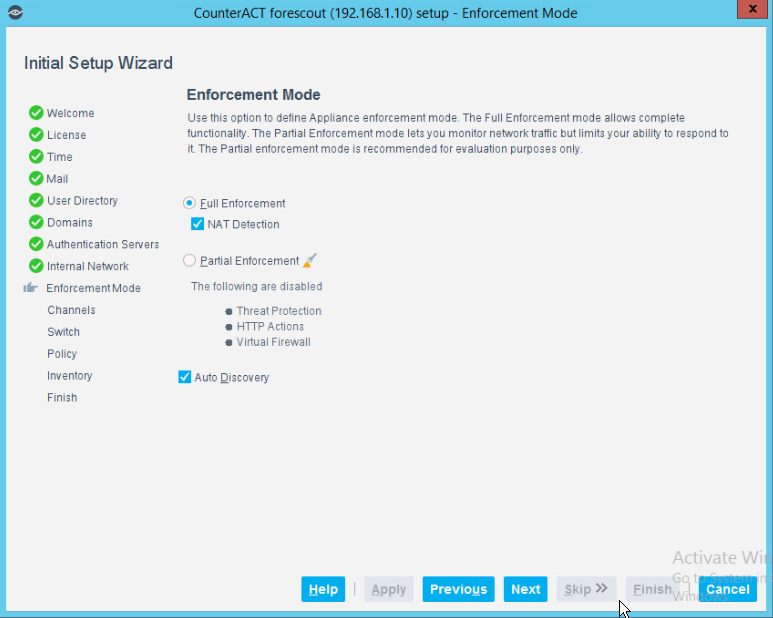Viewport: 773px width, 618px height.
Task: Jump to the Channels step
Action: click(x=71, y=310)
